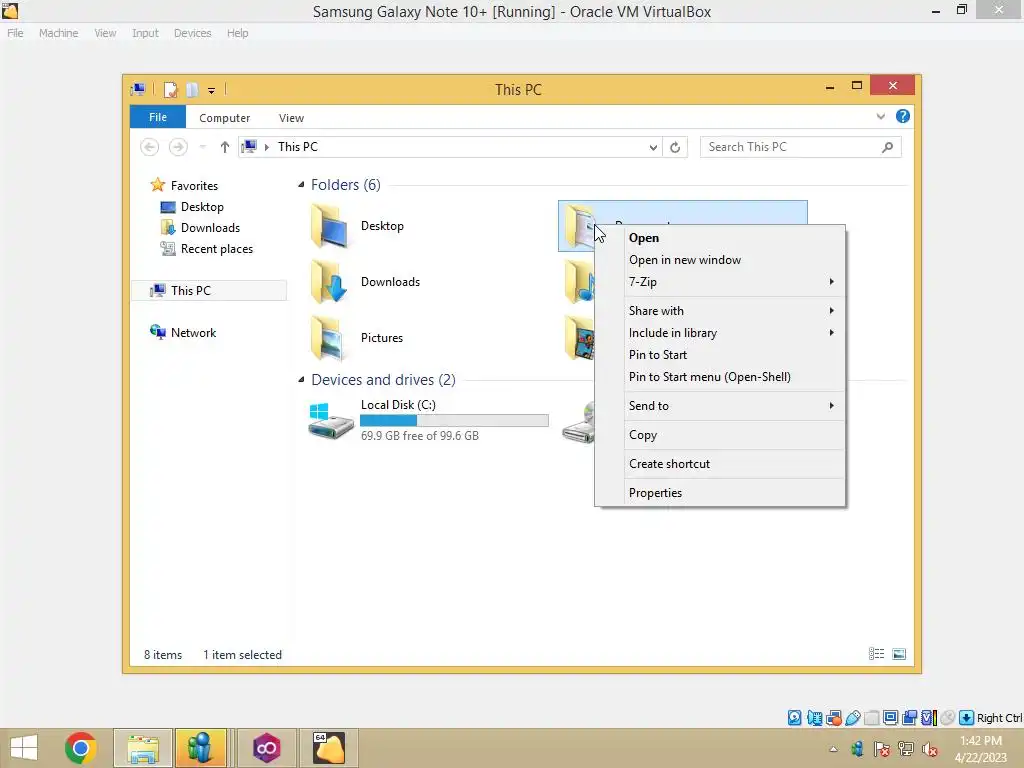Collapse the Devices and drives group
The image size is (1024, 768).
point(301,379)
